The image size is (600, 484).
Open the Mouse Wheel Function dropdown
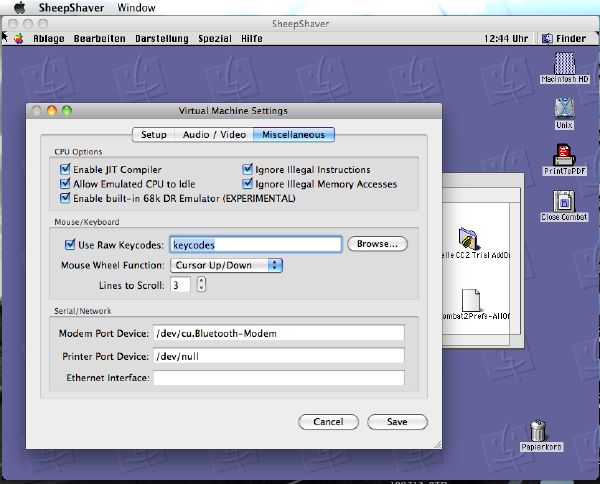[x=226, y=265]
